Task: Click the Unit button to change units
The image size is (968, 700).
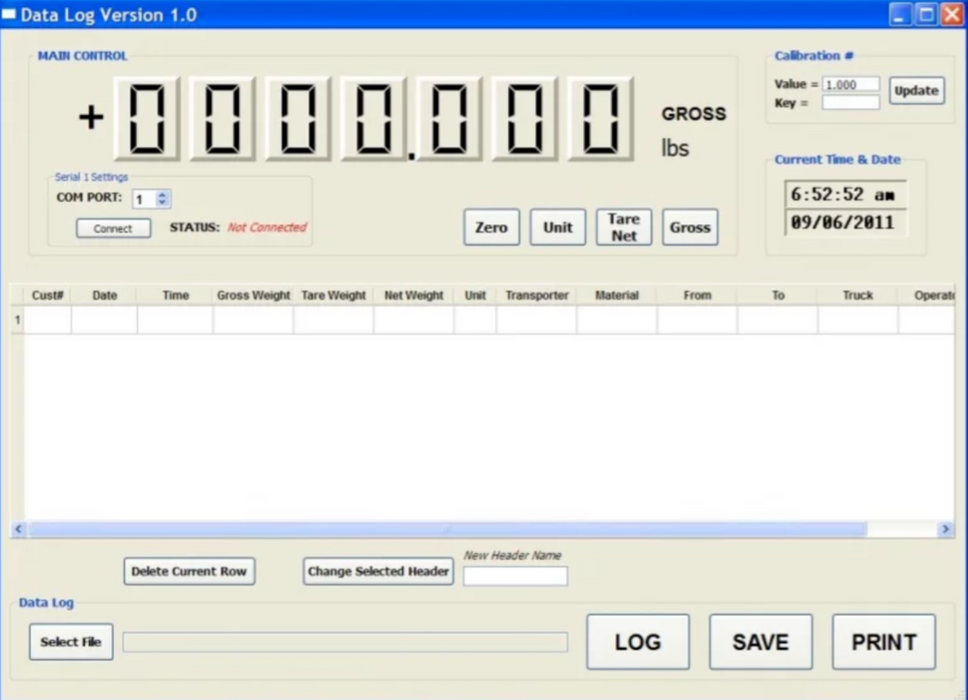Action: [x=557, y=227]
